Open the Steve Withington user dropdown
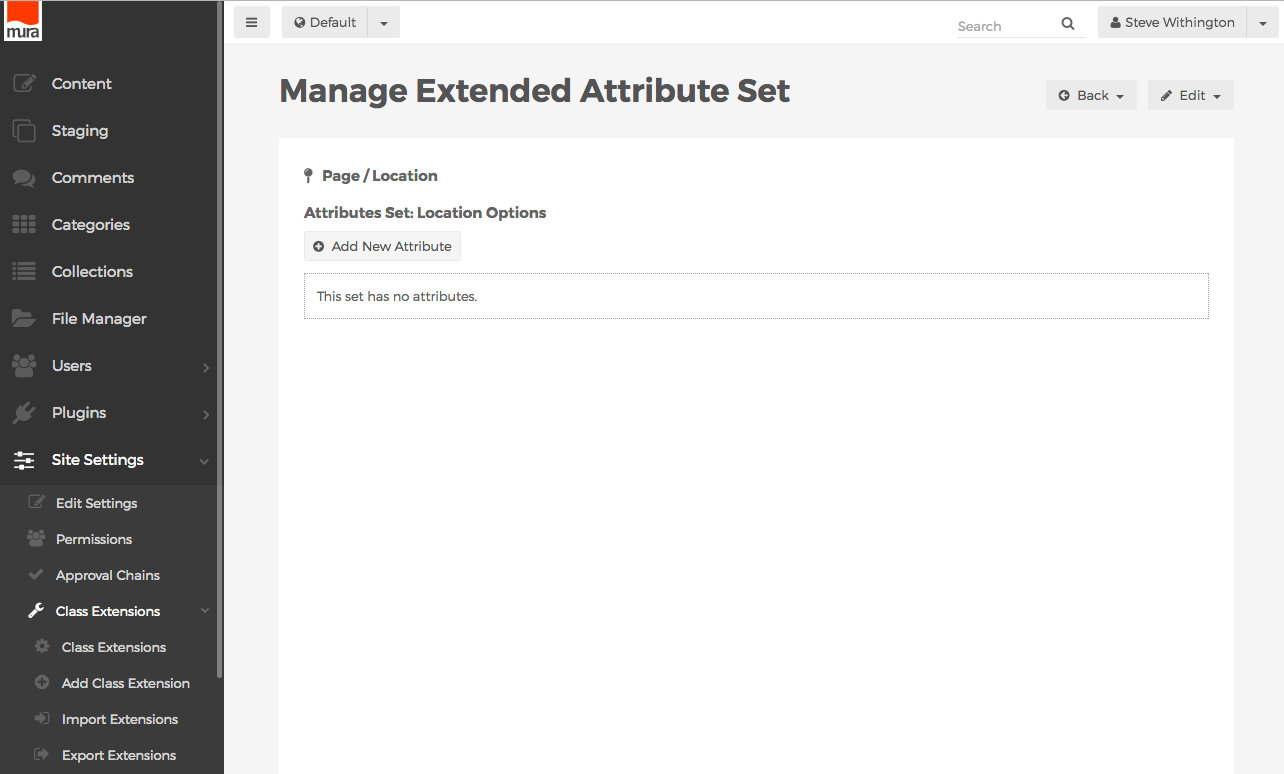1284x774 pixels. click(1262, 23)
